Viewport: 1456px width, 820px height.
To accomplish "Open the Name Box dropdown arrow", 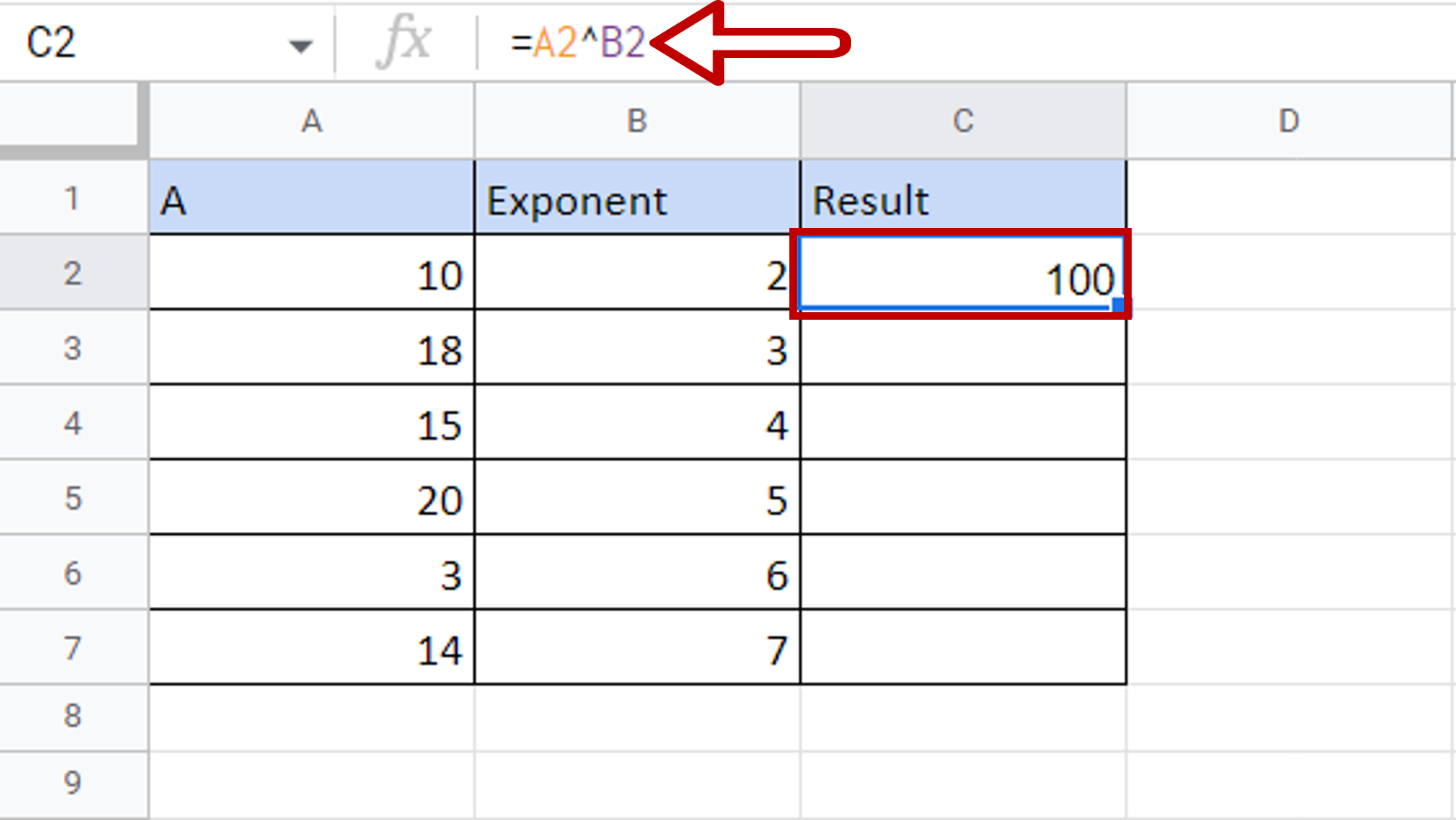I will pos(300,45).
